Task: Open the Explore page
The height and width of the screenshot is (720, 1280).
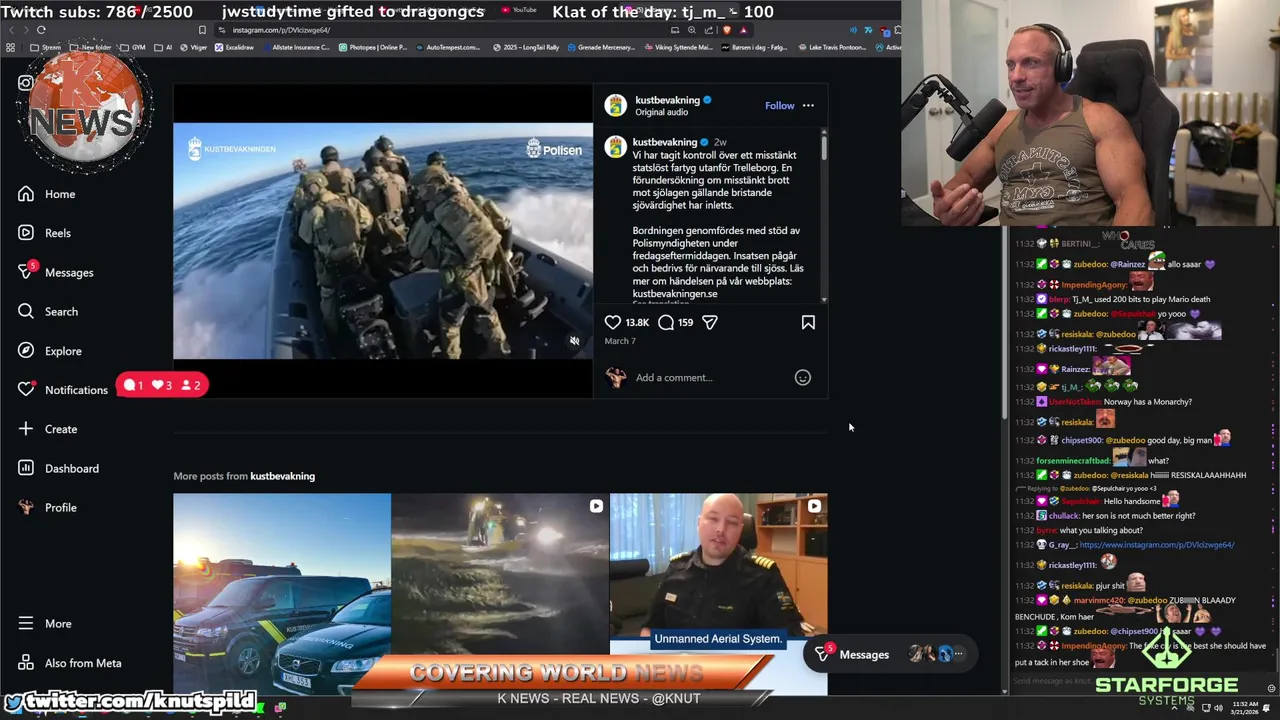Action: coord(50,351)
